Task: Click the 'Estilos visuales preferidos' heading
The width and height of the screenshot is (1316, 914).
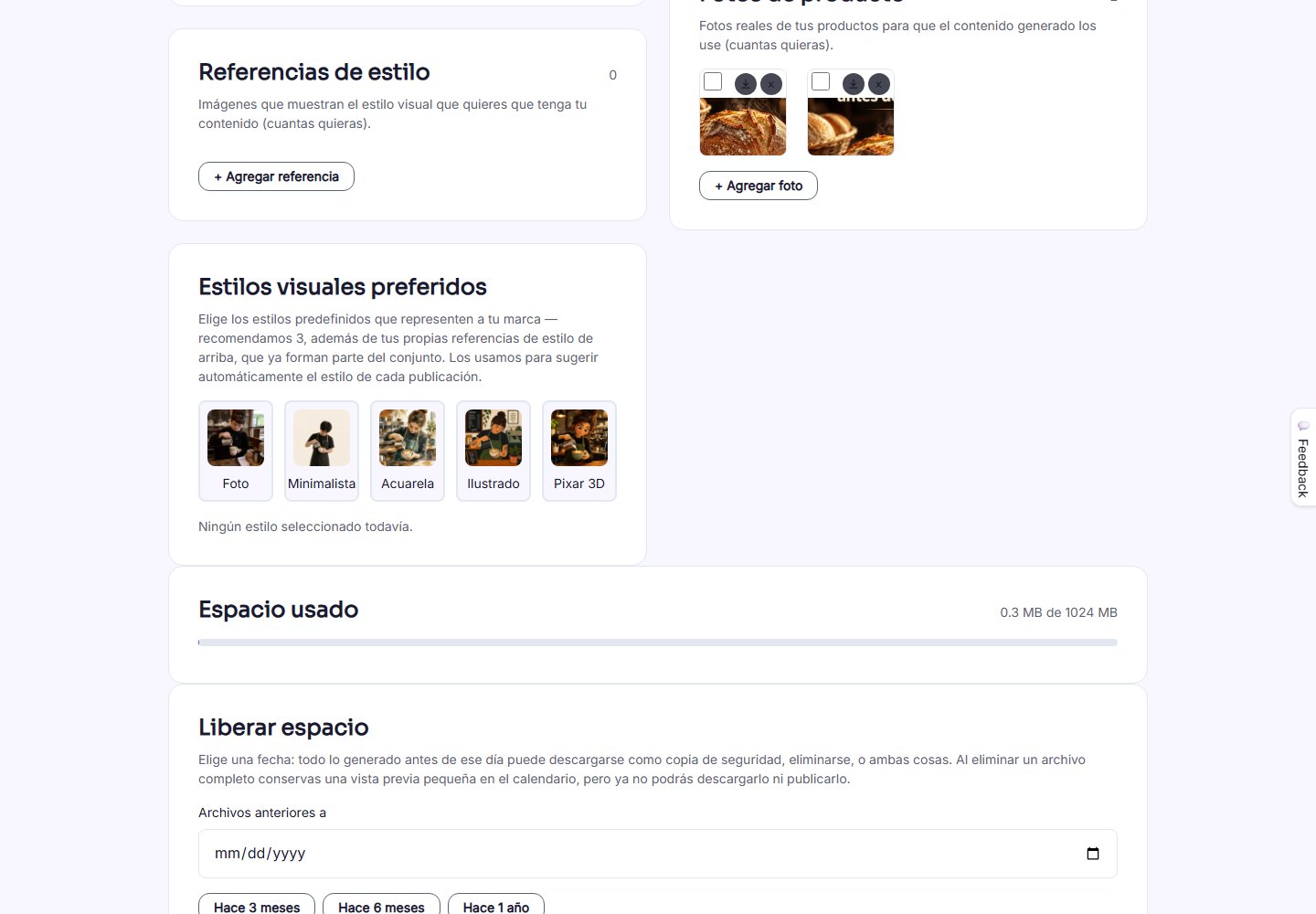Action: coord(343,287)
